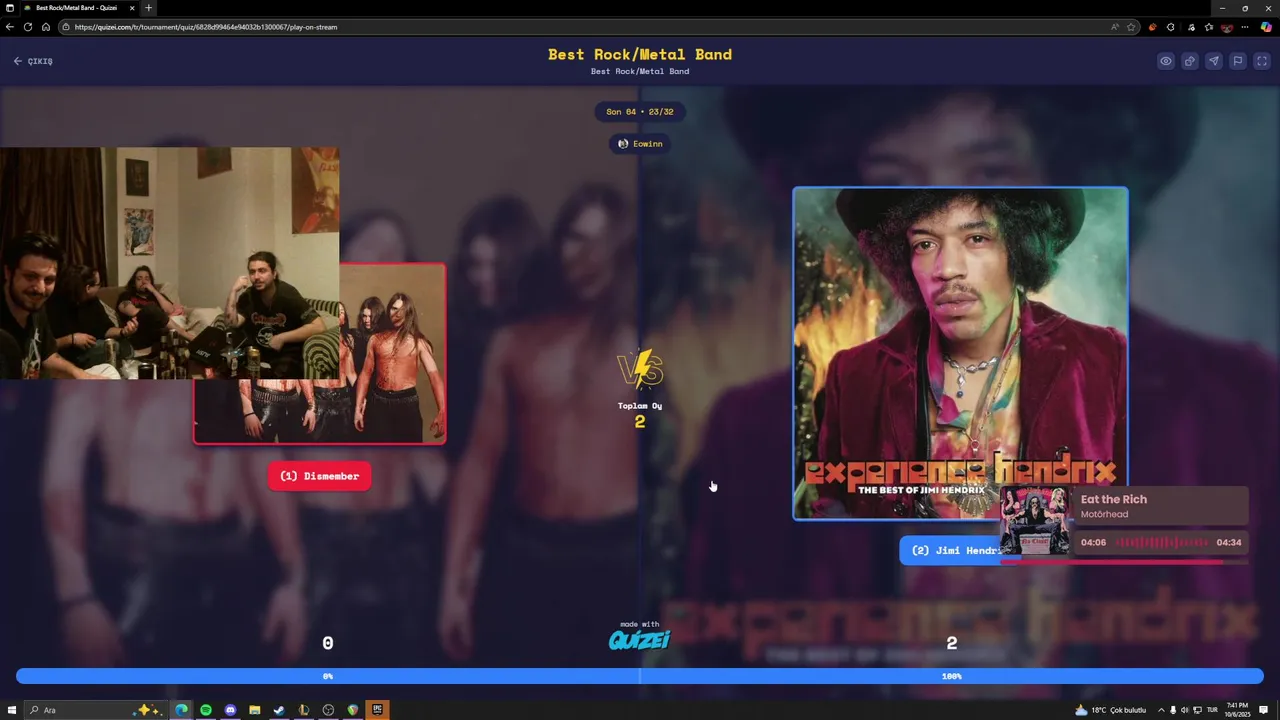The width and height of the screenshot is (1280, 720).
Task: Click the Toplam Oy total votes label
Action: [640, 406]
